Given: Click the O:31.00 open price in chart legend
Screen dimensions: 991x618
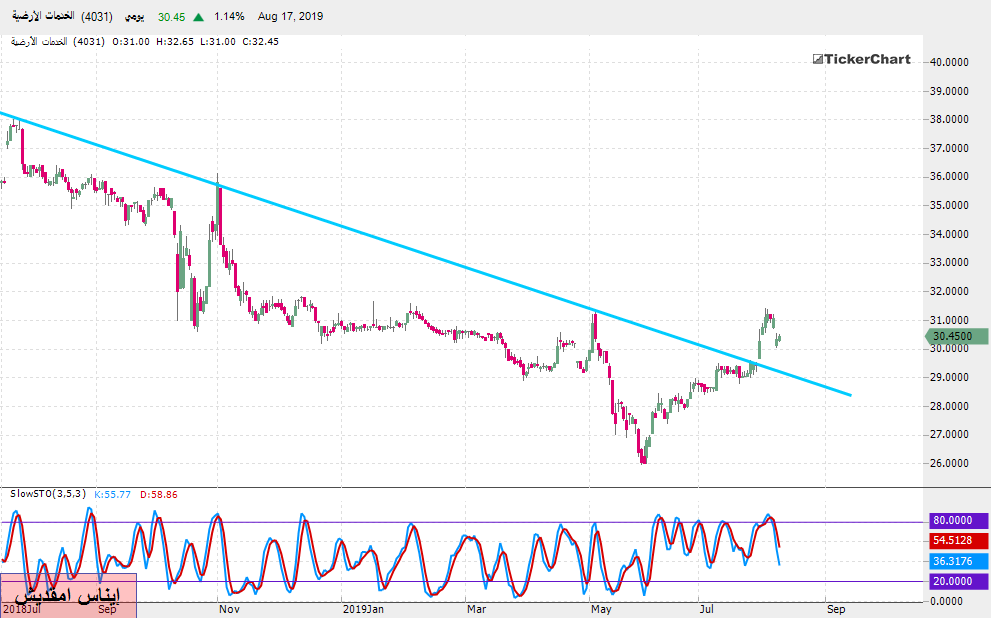Looking at the screenshot, I should coord(132,41).
